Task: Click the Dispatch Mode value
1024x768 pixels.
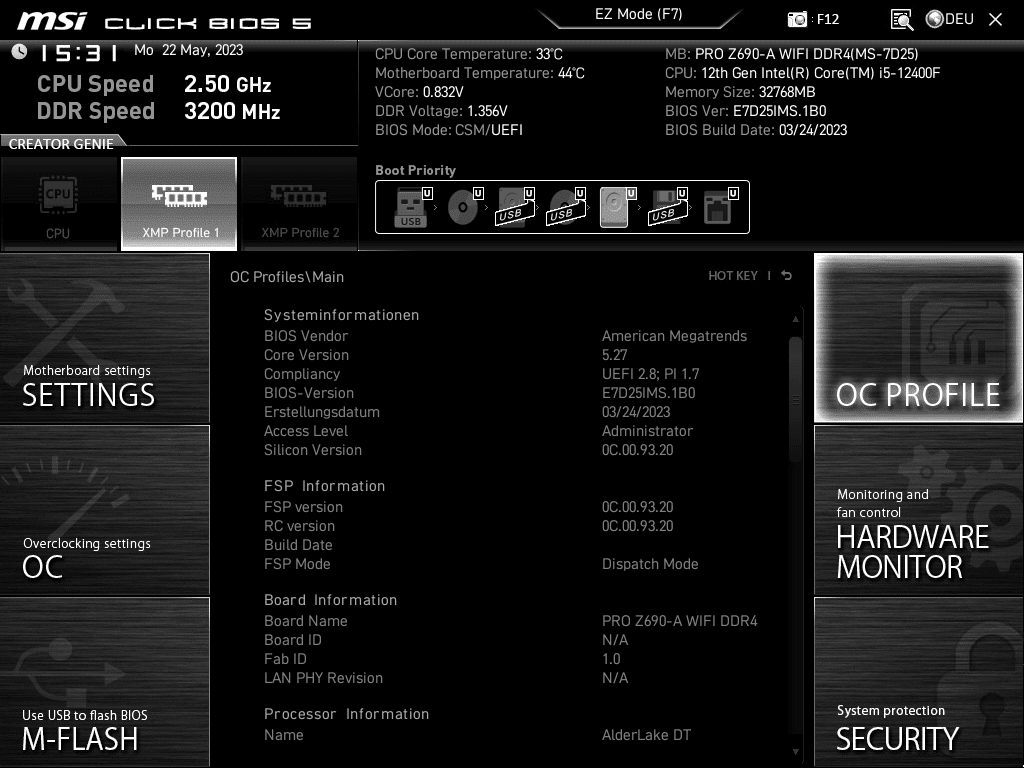Action: point(650,564)
